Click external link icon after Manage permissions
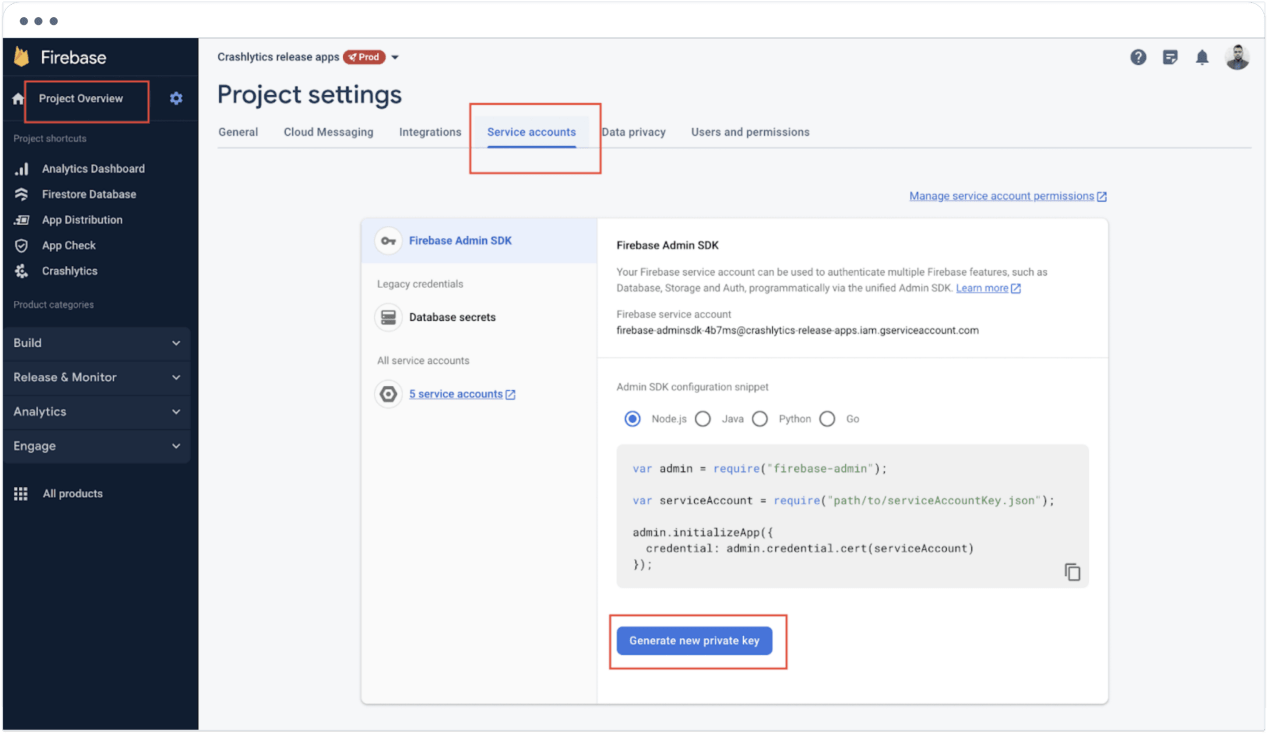 [1102, 197]
